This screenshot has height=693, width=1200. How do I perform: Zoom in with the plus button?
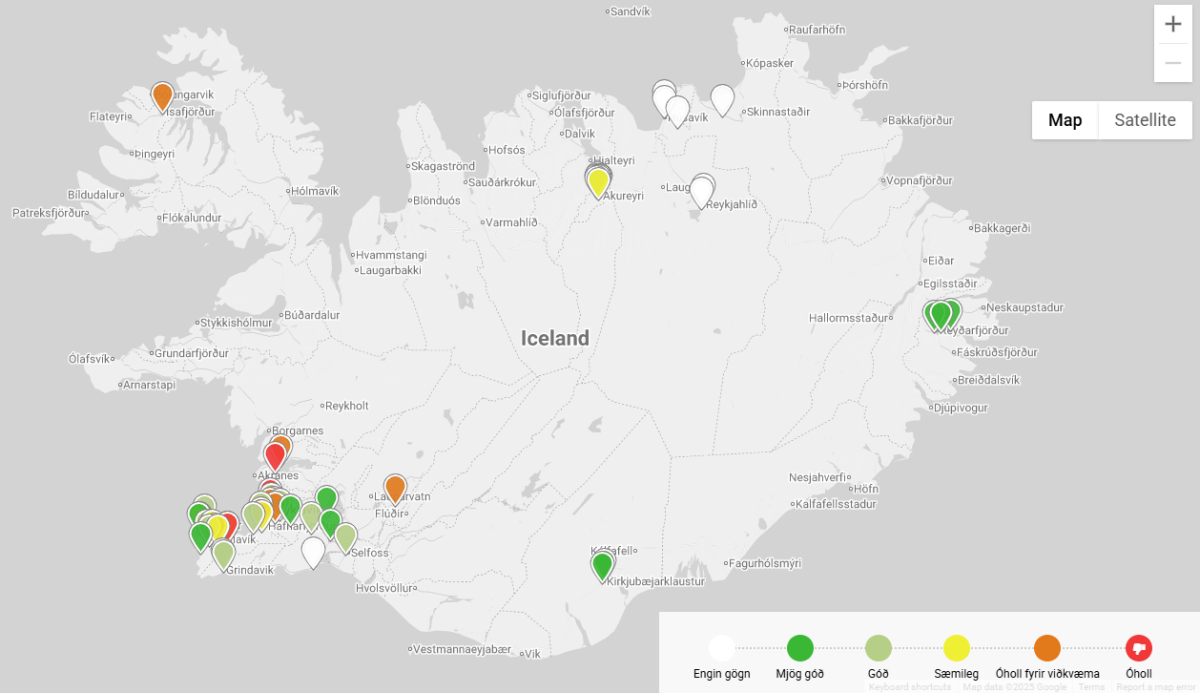point(1173,24)
